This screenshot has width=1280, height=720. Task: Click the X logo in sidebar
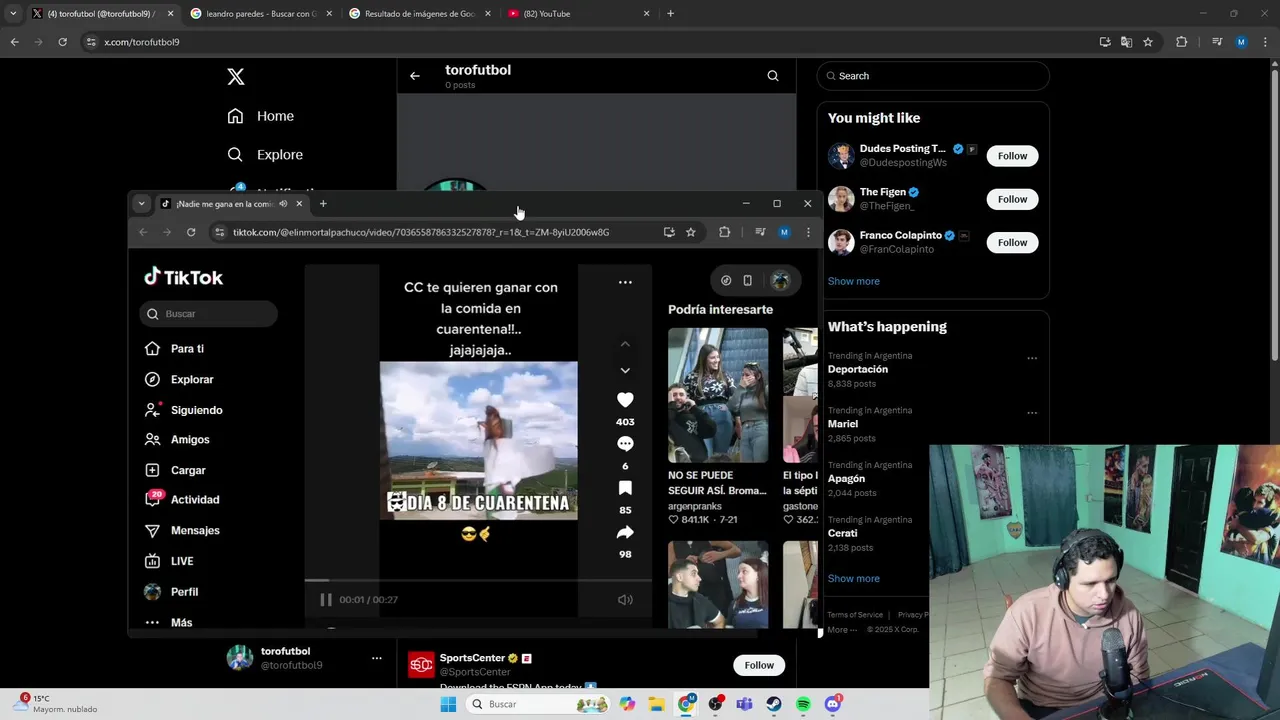point(236,77)
